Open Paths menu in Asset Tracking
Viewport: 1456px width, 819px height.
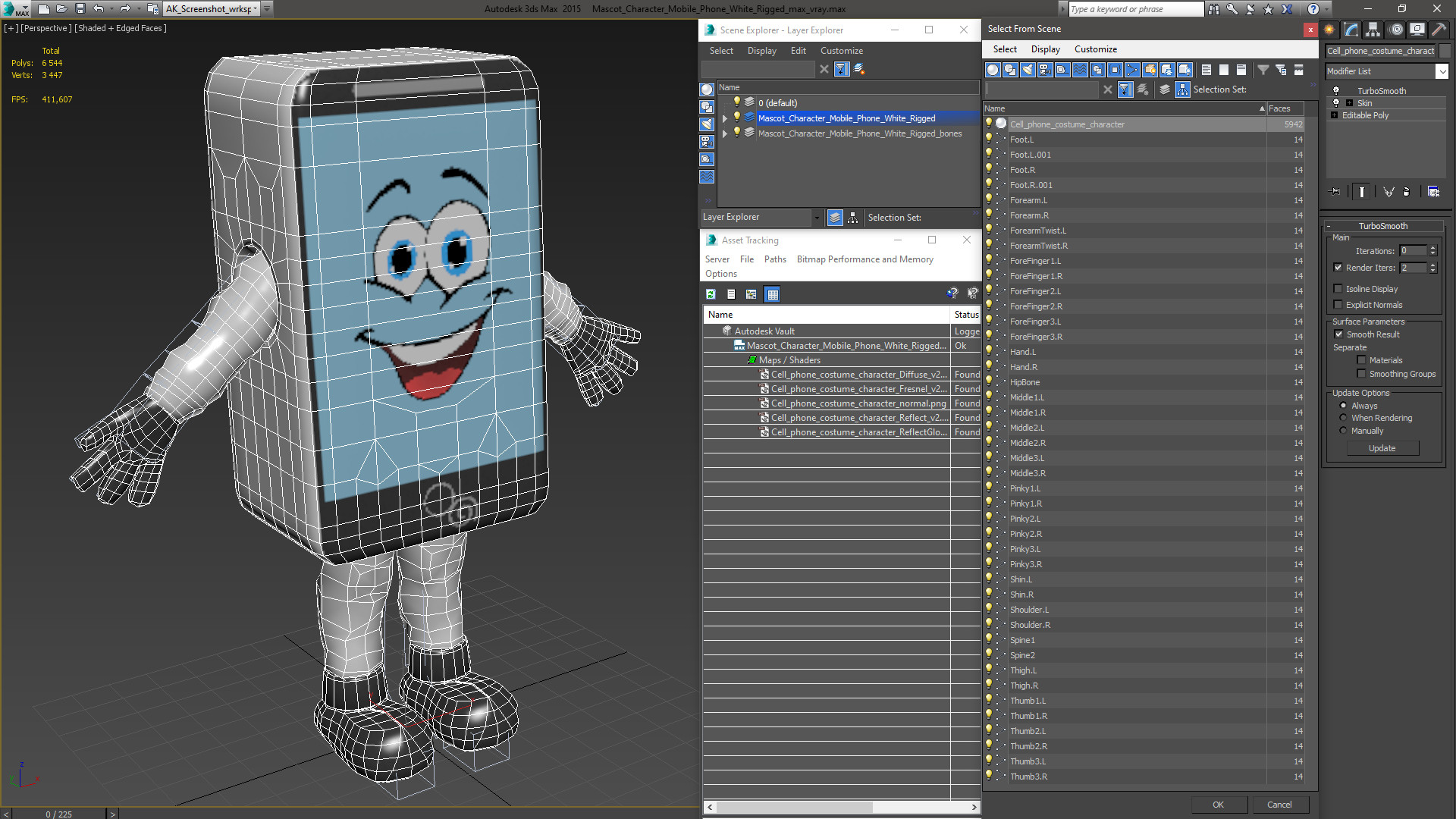pos(775,259)
